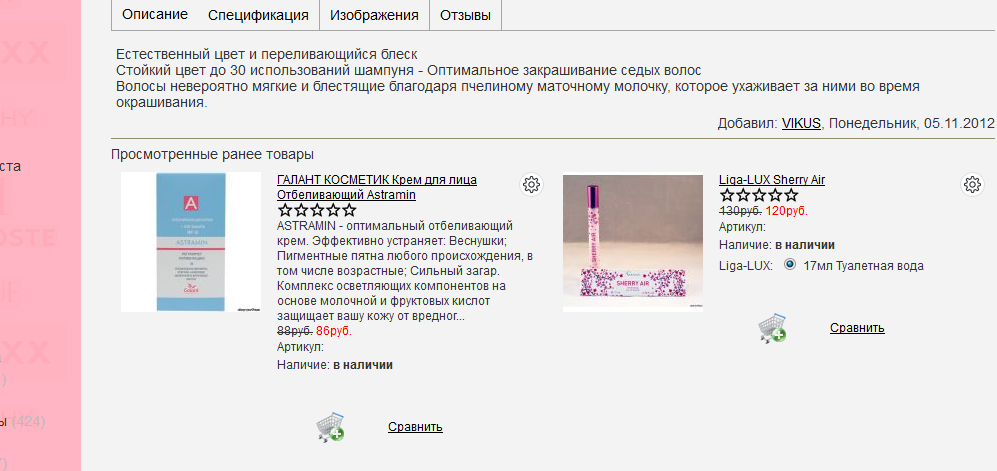Open VIKUS user profile link
997x471 pixels.
point(801,123)
